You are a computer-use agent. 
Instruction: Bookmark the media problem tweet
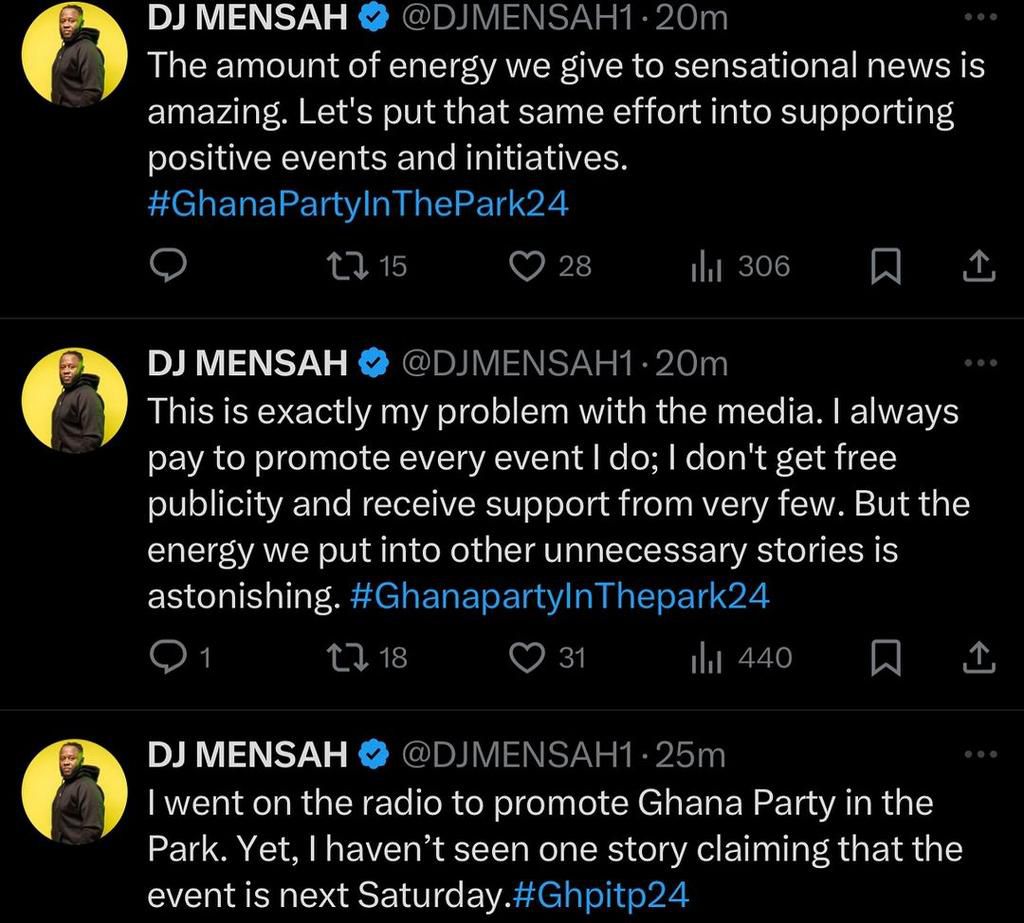885,658
